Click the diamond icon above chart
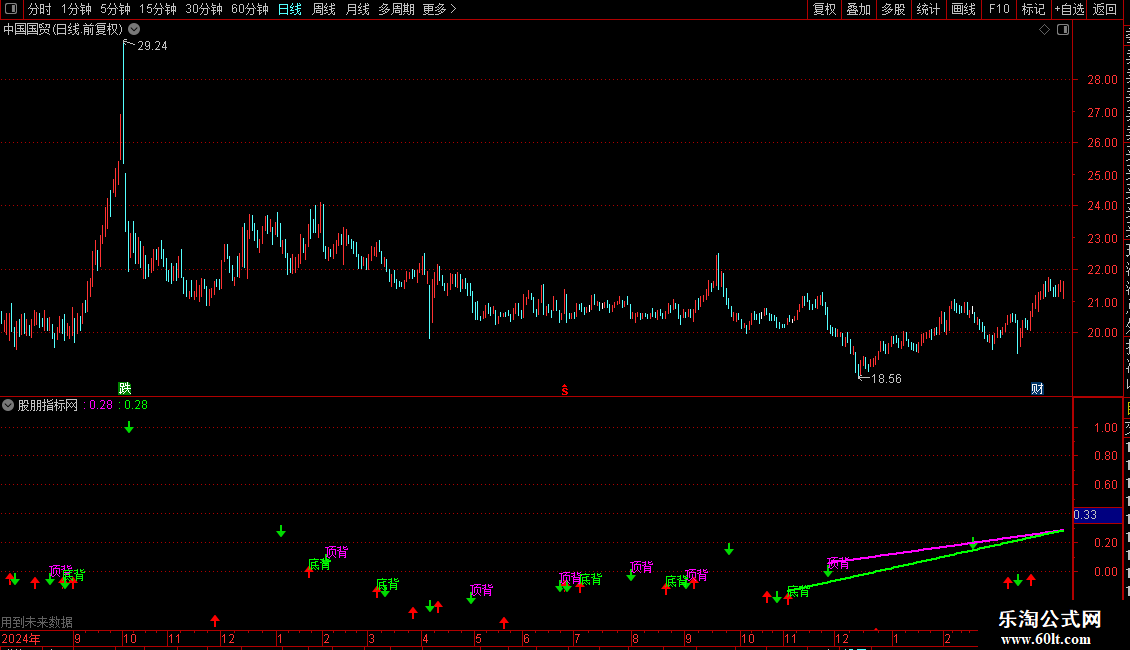The width and height of the screenshot is (1130, 650). pyautogui.click(x=1044, y=30)
